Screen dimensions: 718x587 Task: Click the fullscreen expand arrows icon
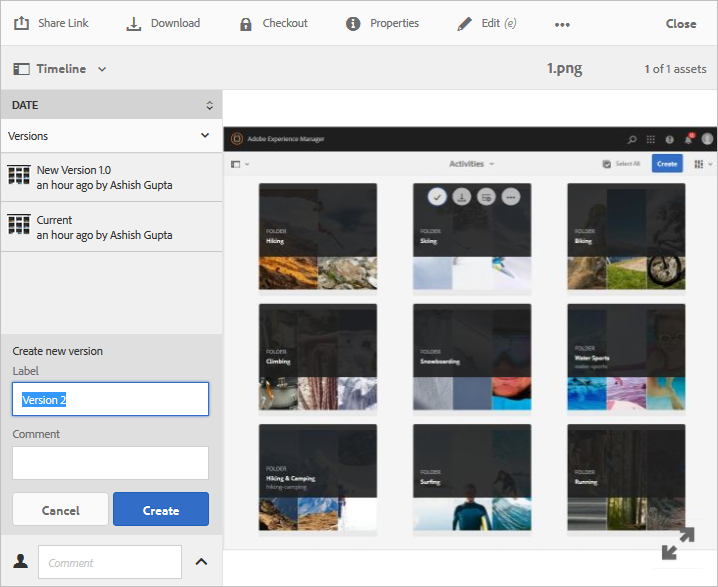(677, 544)
